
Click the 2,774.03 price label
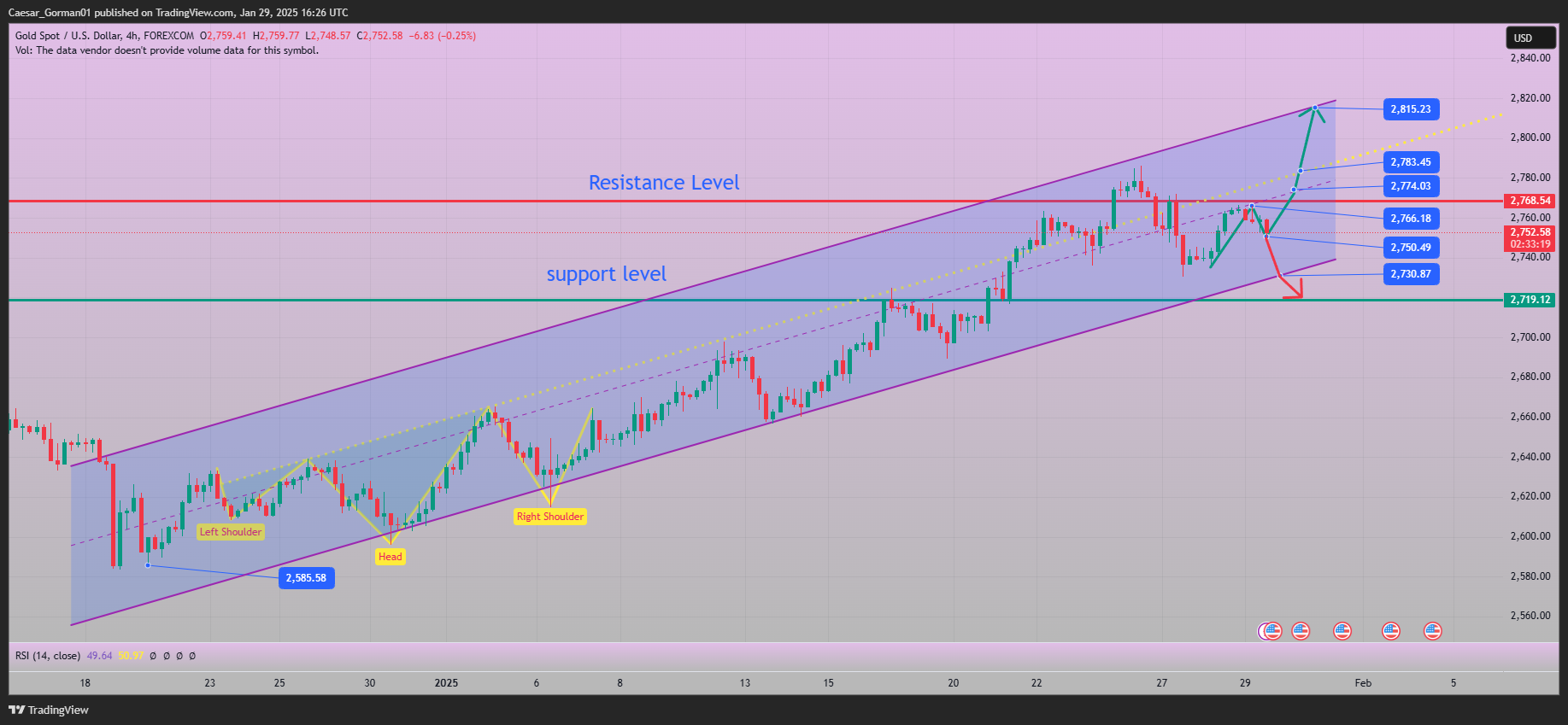click(x=1411, y=186)
